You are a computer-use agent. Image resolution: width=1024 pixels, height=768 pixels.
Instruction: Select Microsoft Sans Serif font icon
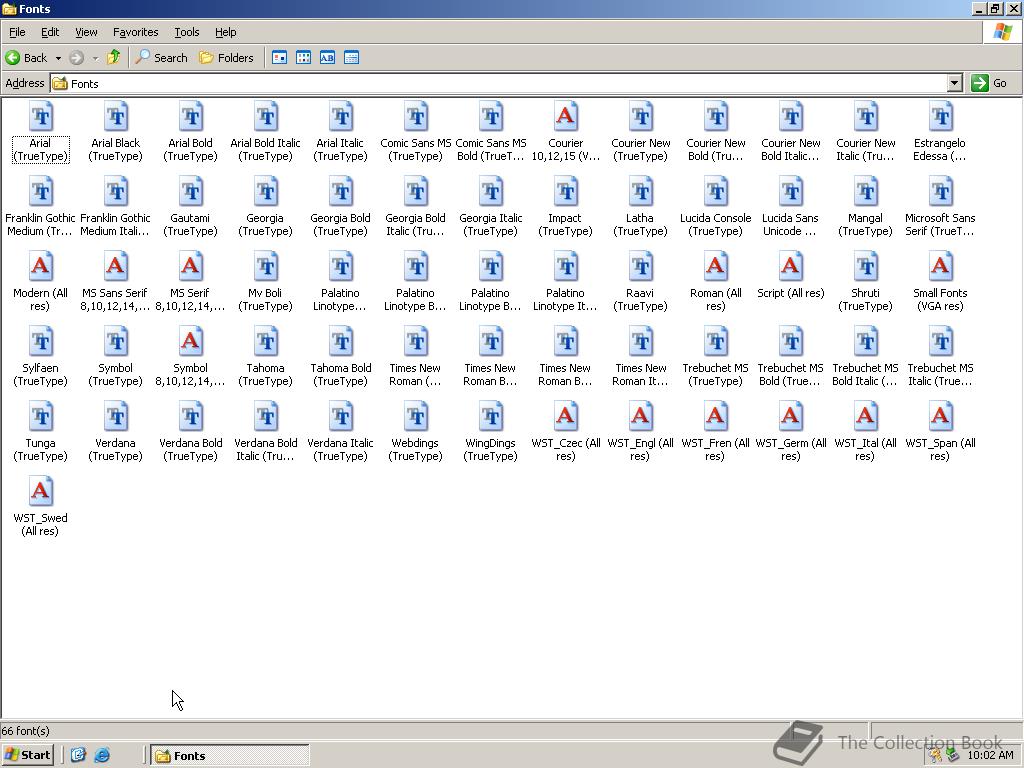[x=941, y=191]
